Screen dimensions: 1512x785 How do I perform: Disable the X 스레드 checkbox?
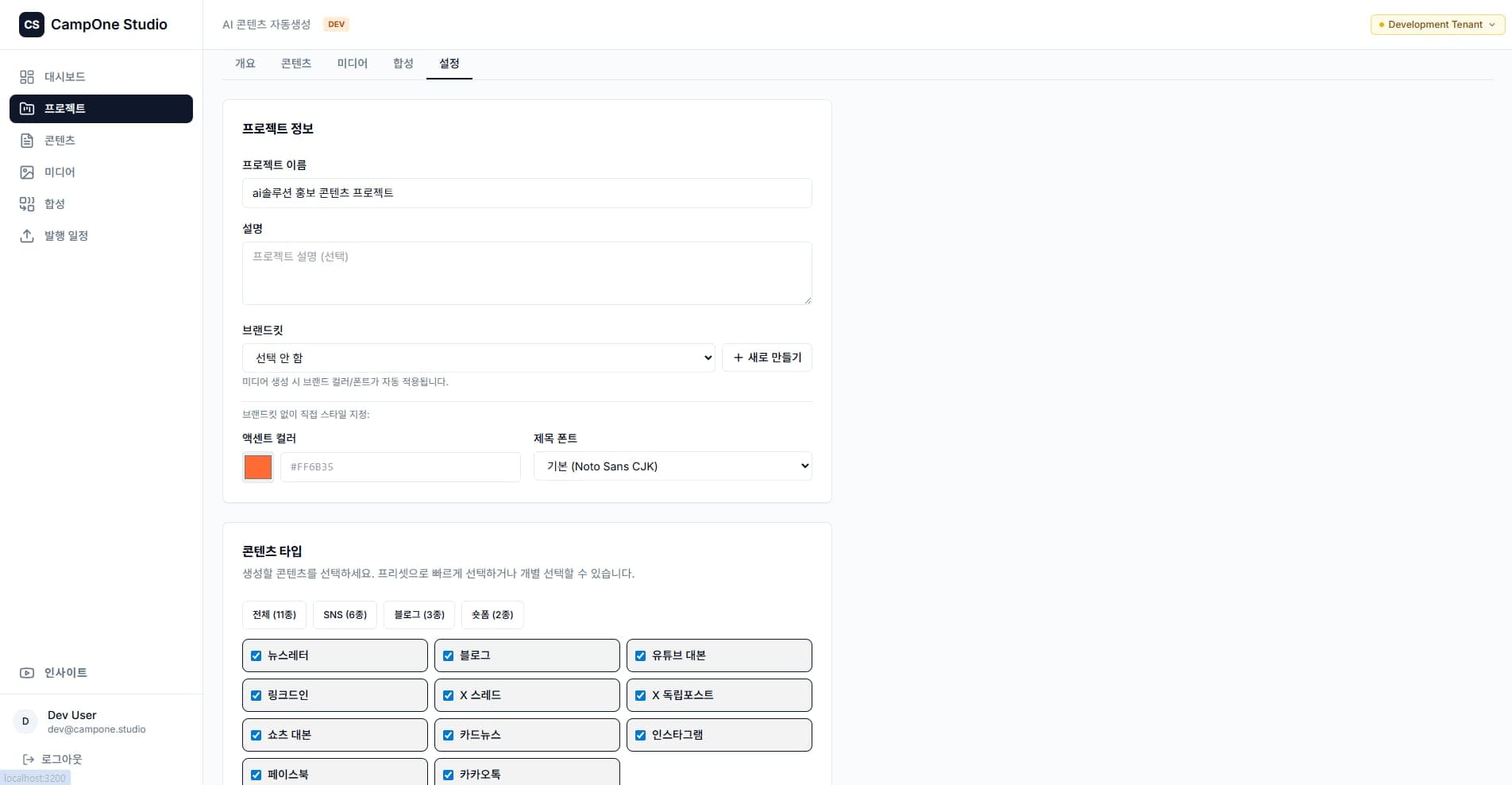tap(448, 696)
